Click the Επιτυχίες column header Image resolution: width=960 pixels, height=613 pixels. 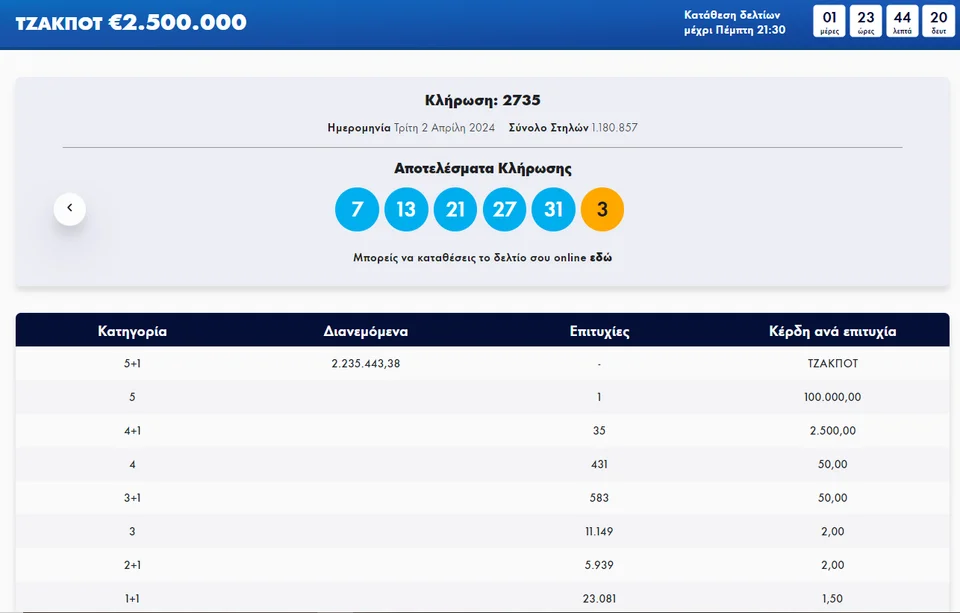pyautogui.click(x=599, y=331)
